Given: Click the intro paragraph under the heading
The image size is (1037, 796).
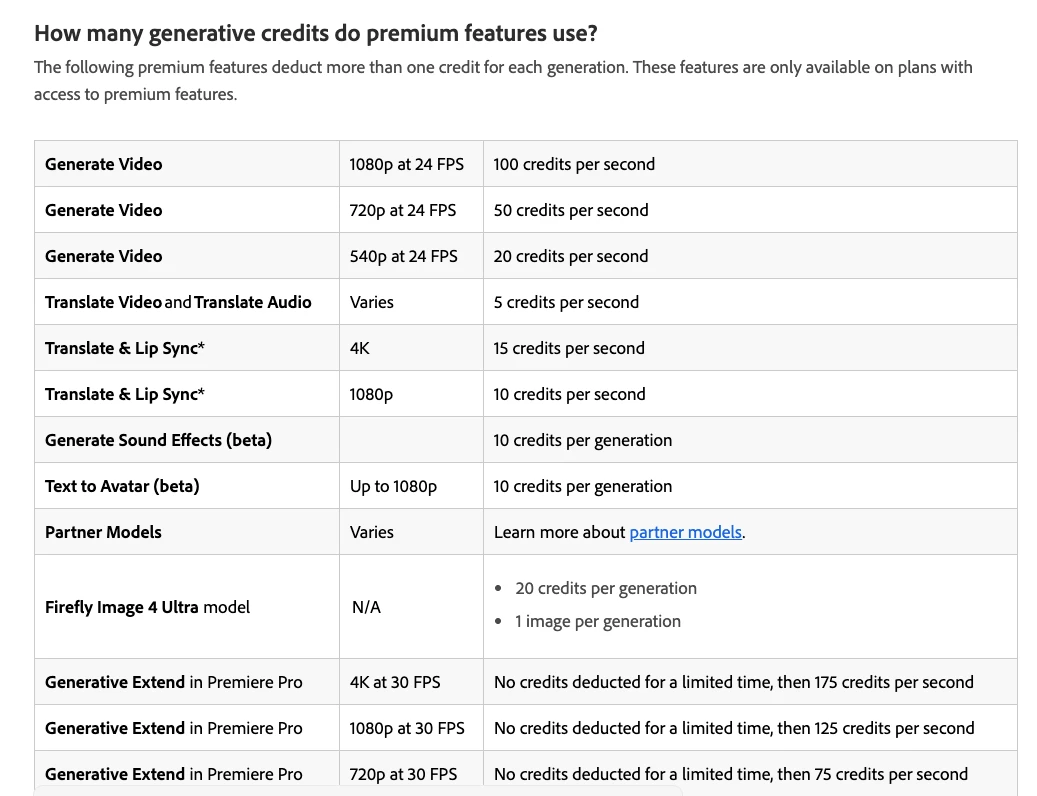Looking at the screenshot, I should click(x=503, y=81).
